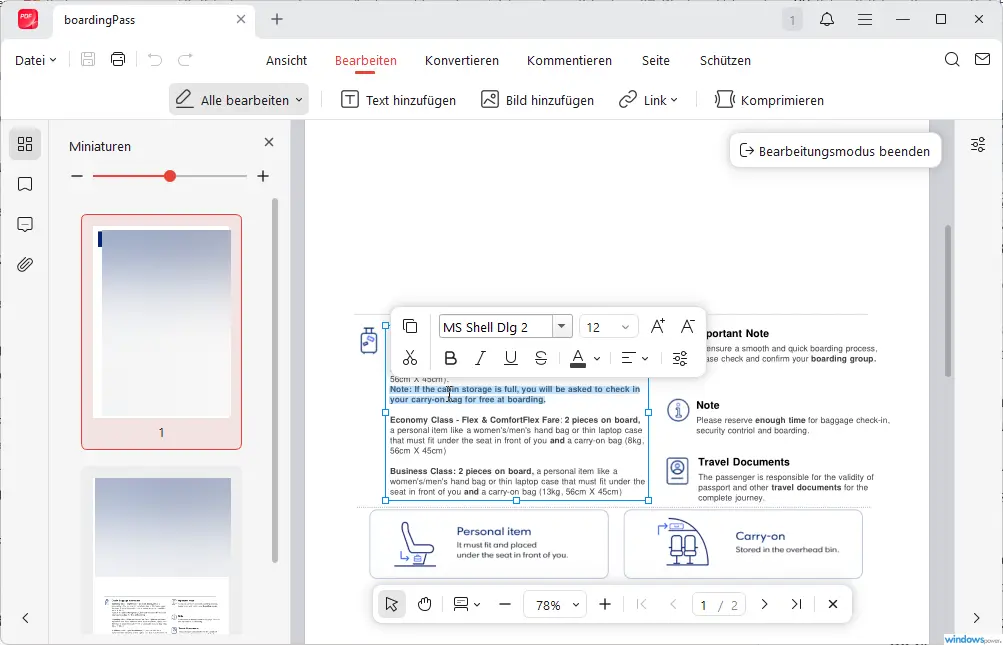This screenshot has width=1003, height=645.
Task: Open the zoom level 78% dropdown
Action: [x=555, y=604]
